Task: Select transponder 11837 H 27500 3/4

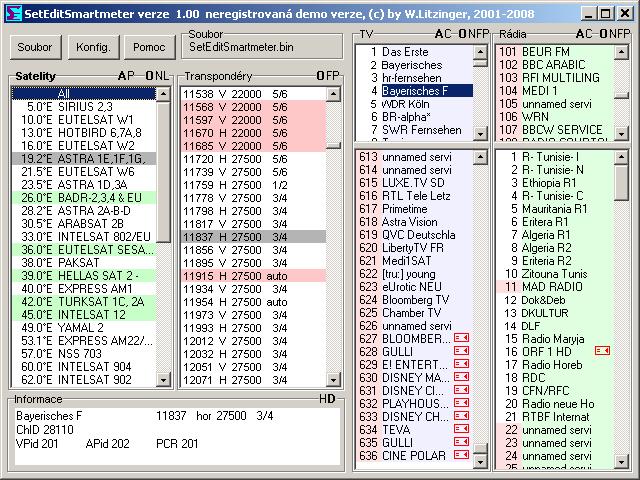Action: (253, 237)
